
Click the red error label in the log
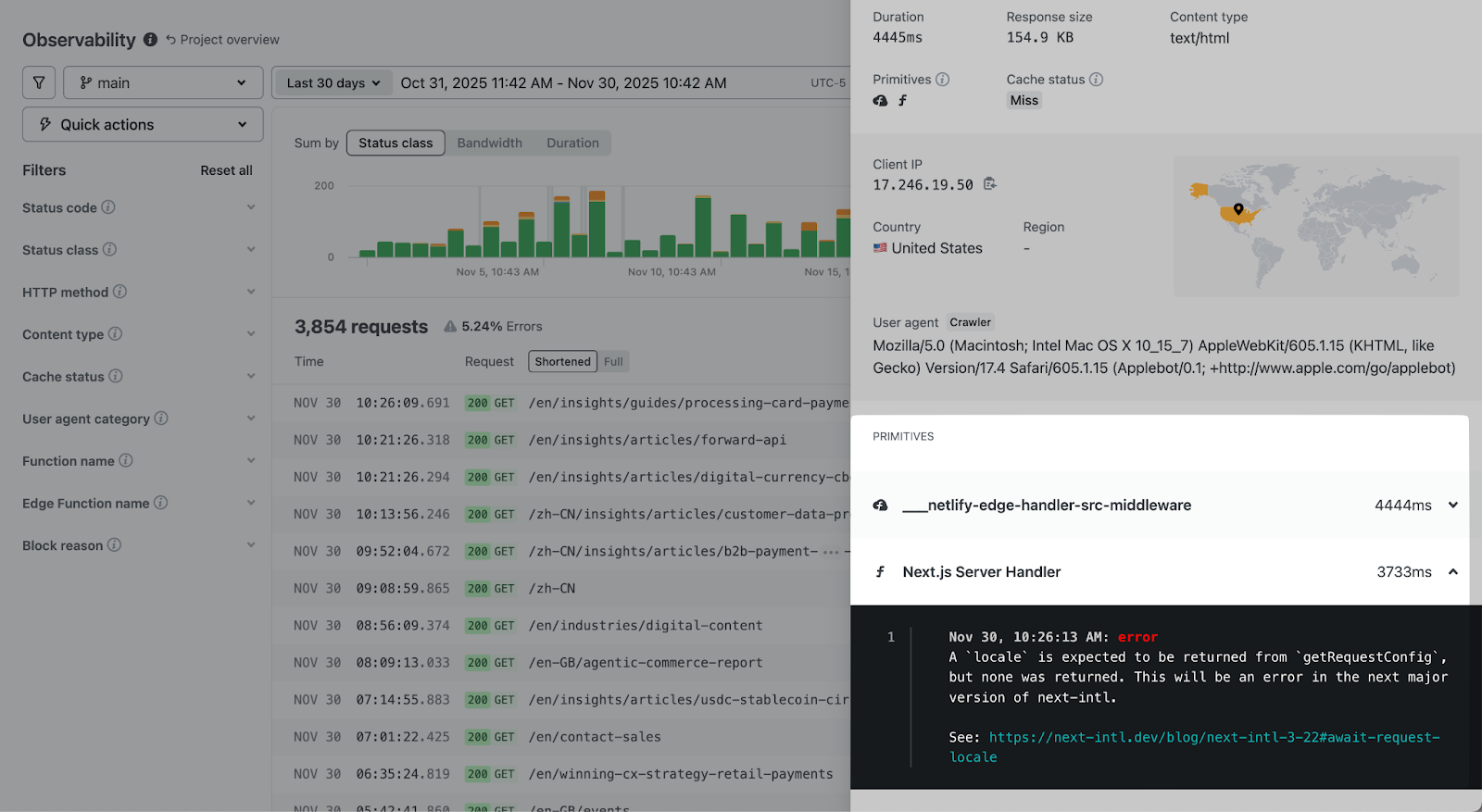(x=1137, y=637)
